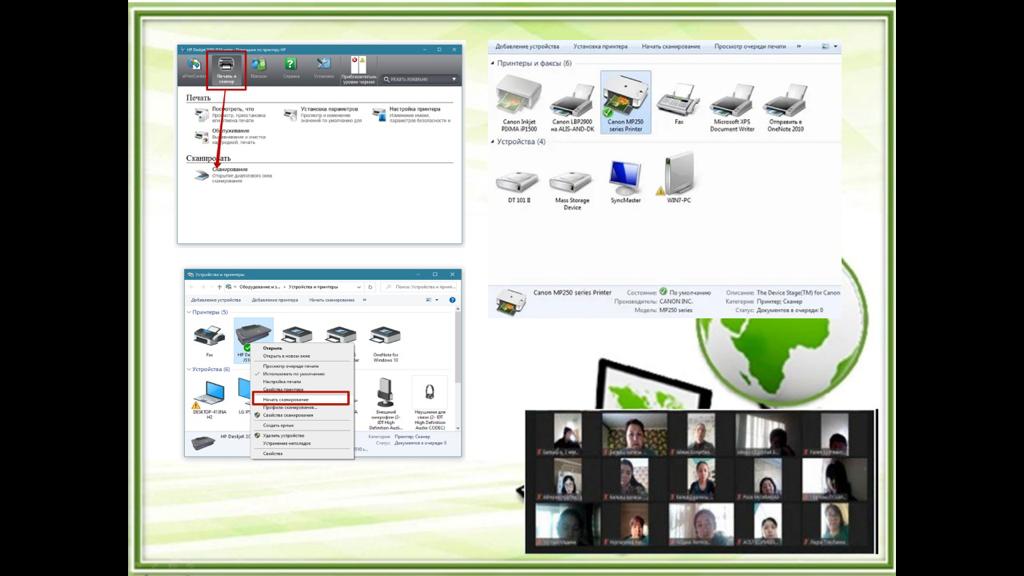Click the Fax icon in Windows 10 printers list
This screenshot has width=1024, height=576.
(x=209, y=338)
